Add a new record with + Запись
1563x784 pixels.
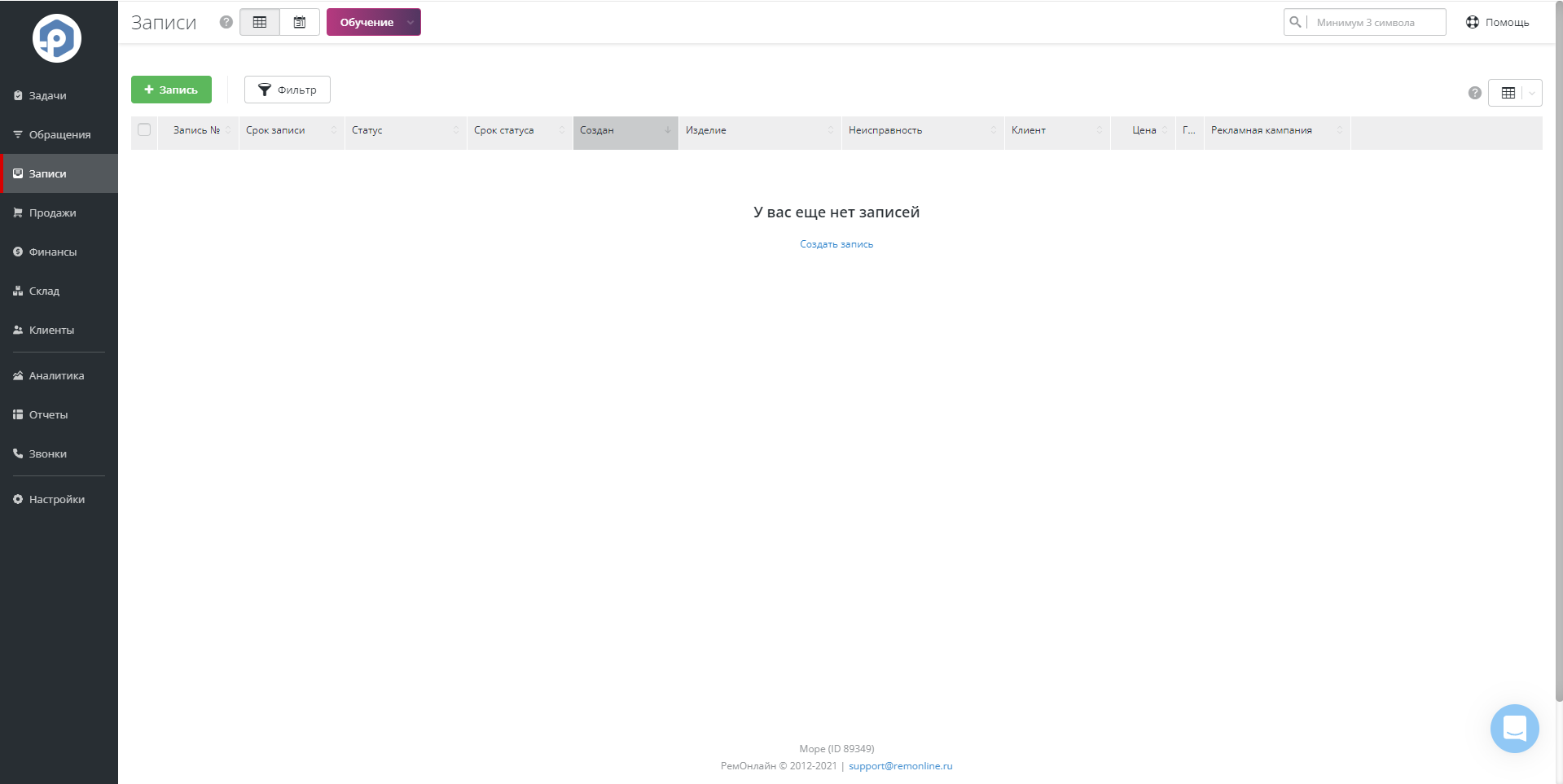[x=171, y=90]
